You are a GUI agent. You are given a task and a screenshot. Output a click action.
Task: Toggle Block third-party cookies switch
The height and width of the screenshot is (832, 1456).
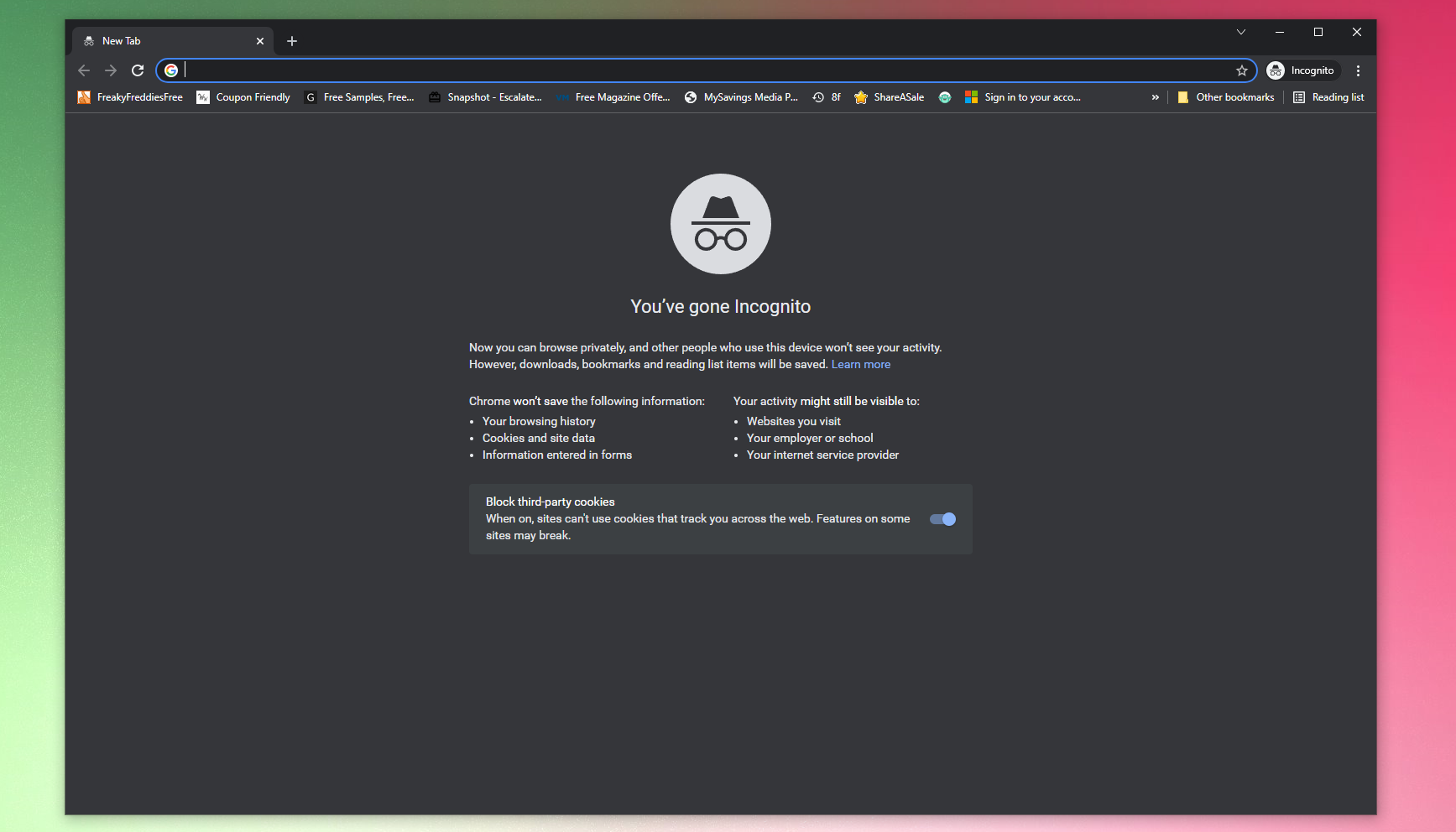pos(942,519)
